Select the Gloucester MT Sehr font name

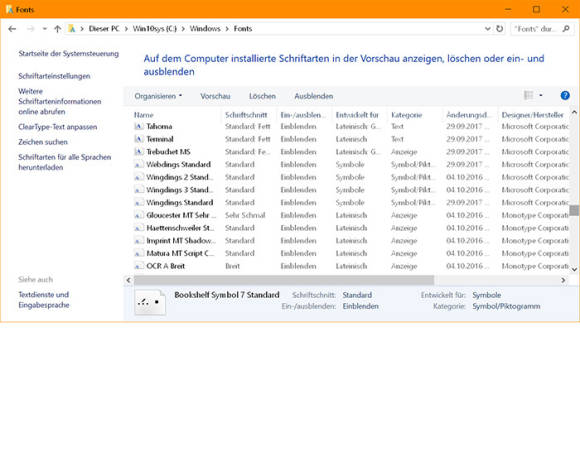point(181,215)
